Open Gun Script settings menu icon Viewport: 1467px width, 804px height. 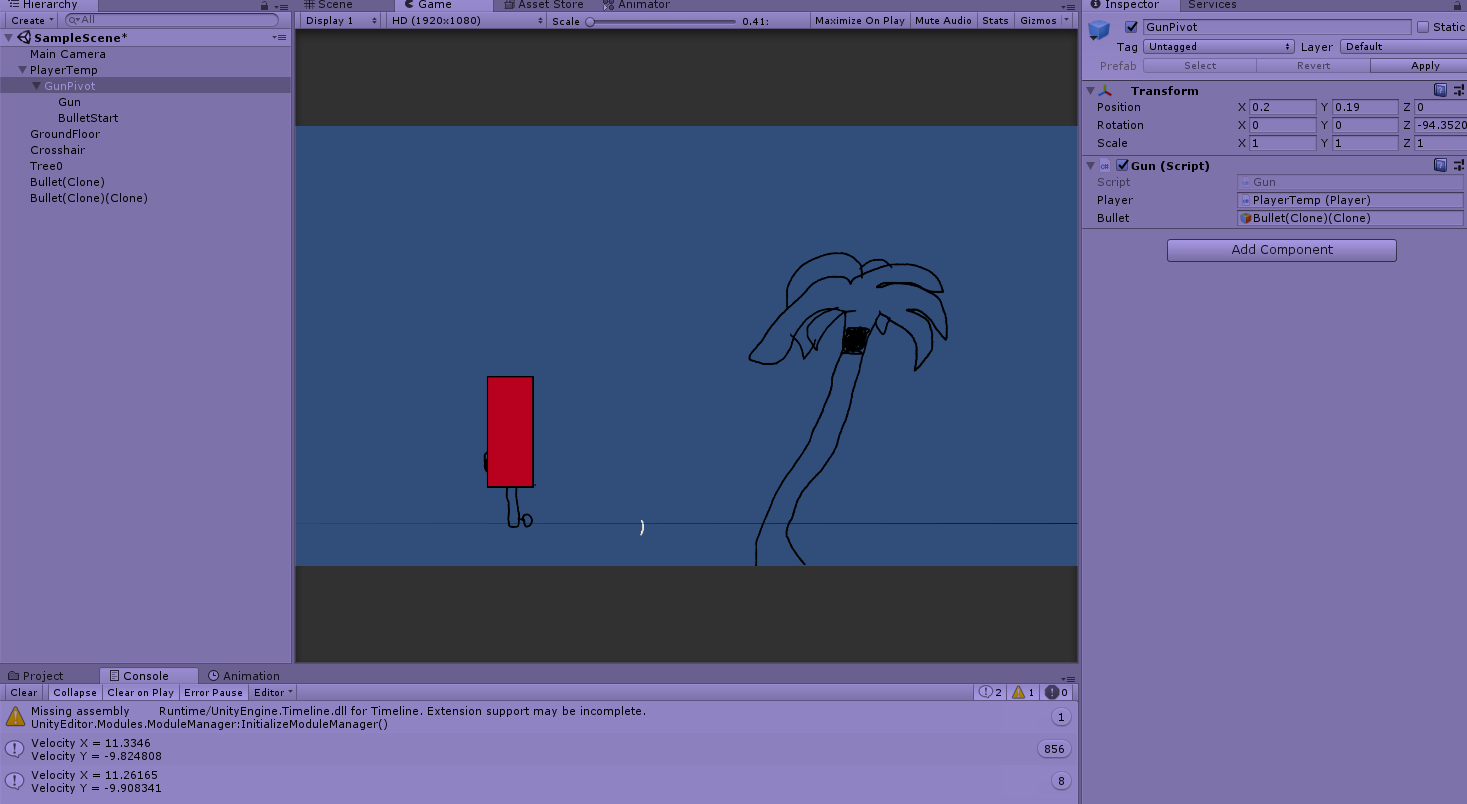click(x=1459, y=165)
